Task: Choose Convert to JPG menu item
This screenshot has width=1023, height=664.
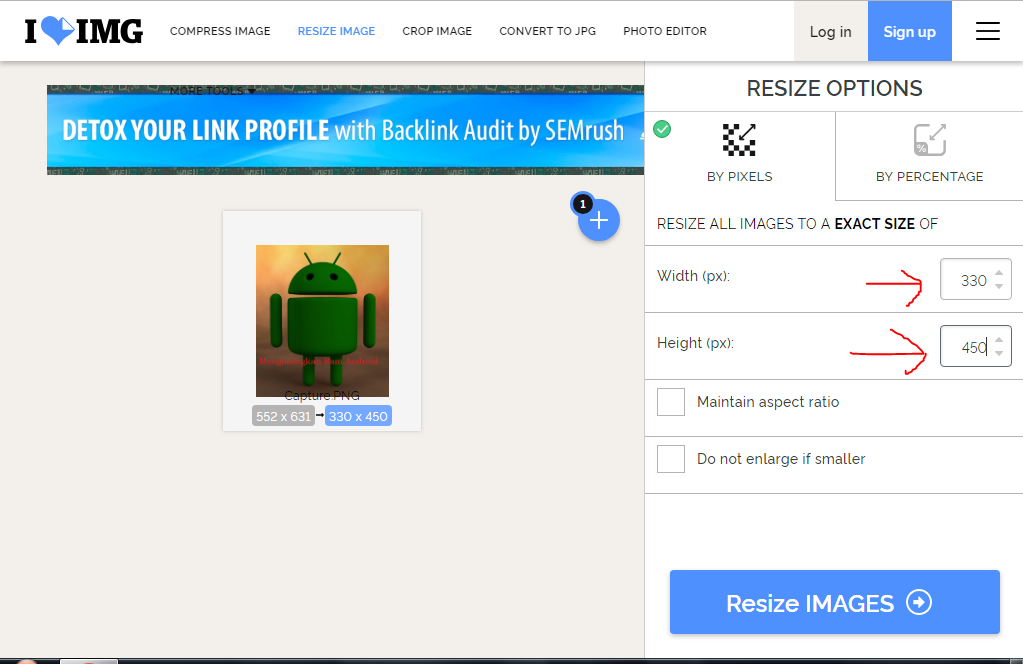Action: [x=547, y=31]
